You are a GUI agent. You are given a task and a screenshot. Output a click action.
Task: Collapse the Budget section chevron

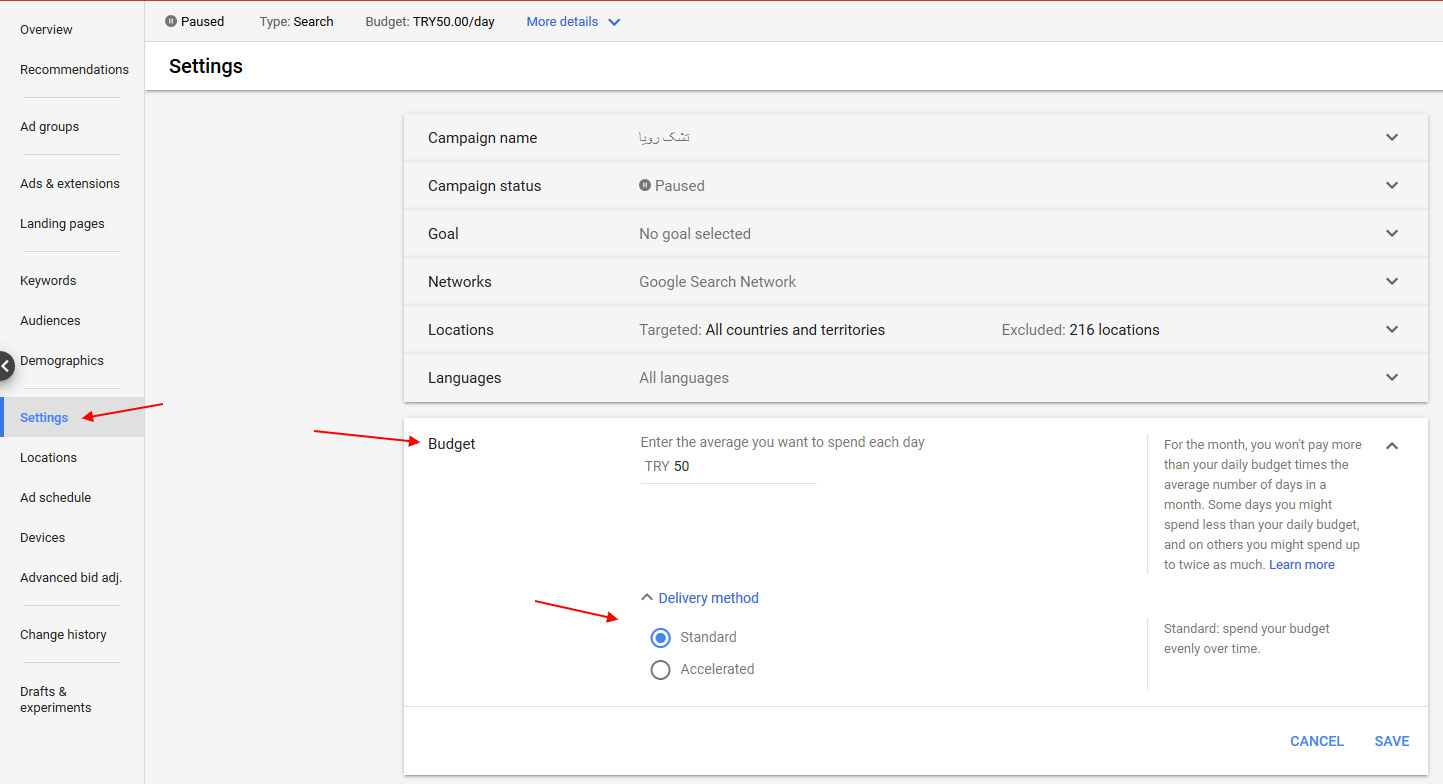[x=1392, y=446]
